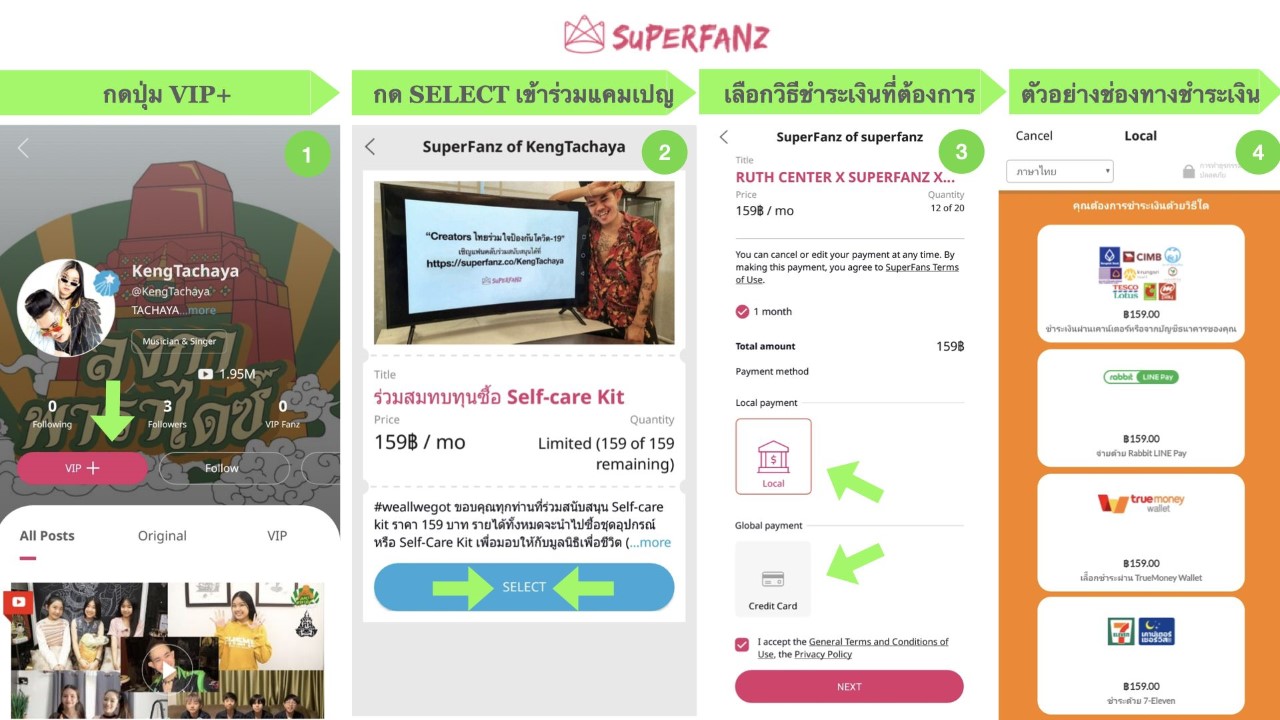The width and height of the screenshot is (1280, 720).
Task: Select the Rabbit LINE Pay payment card
Action: click(1141, 408)
